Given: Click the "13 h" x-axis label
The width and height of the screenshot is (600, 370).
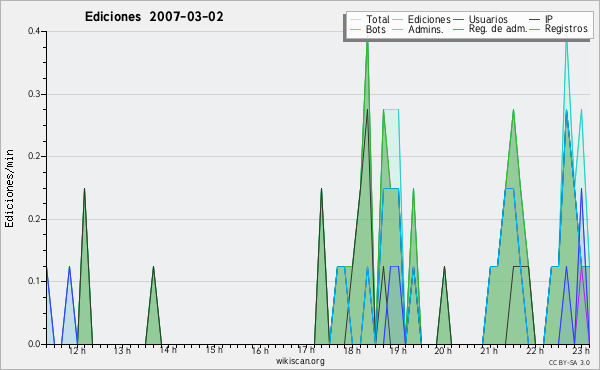Looking at the screenshot, I should click(x=122, y=350).
